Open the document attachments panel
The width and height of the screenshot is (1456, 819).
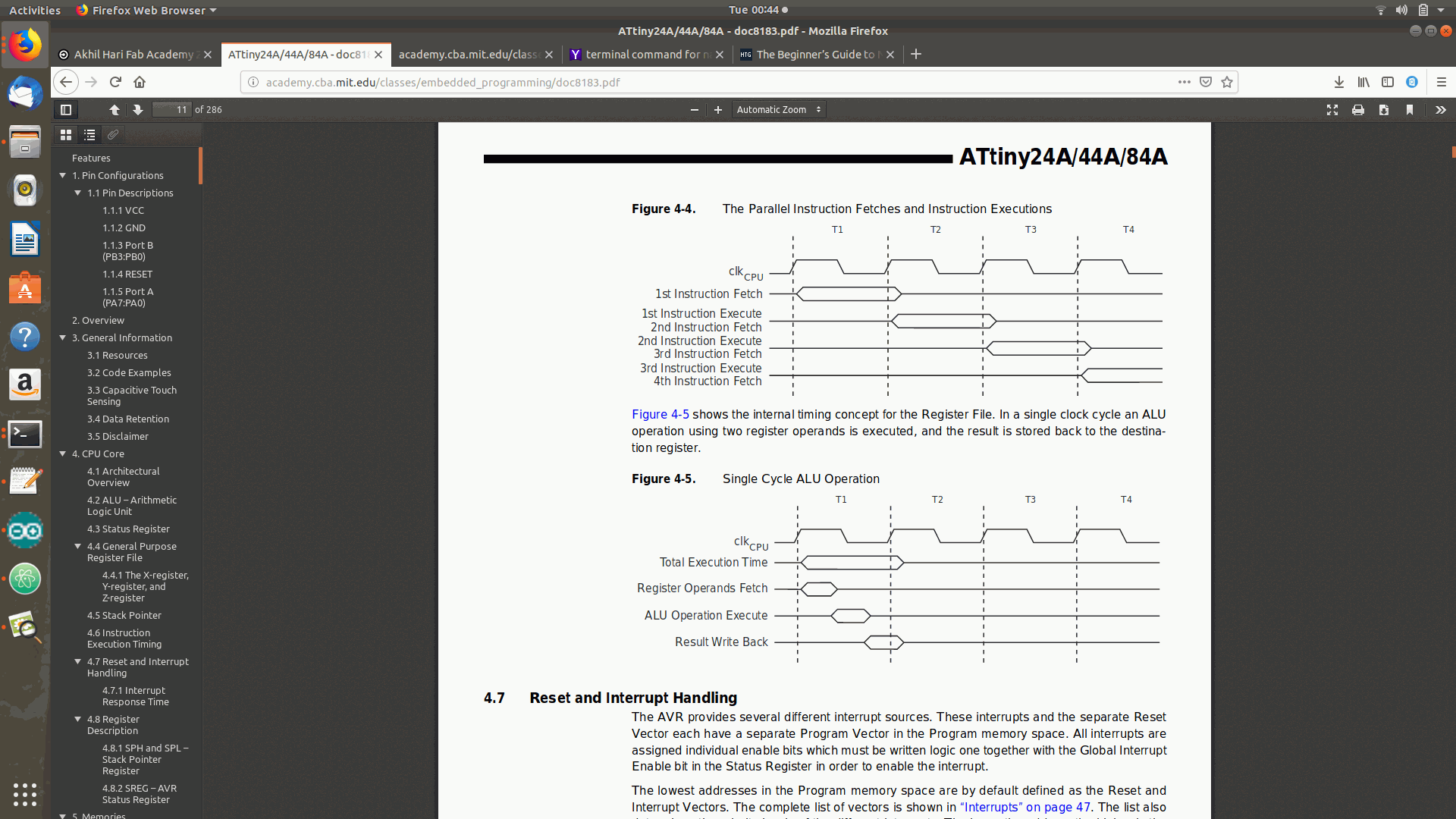(x=113, y=134)
